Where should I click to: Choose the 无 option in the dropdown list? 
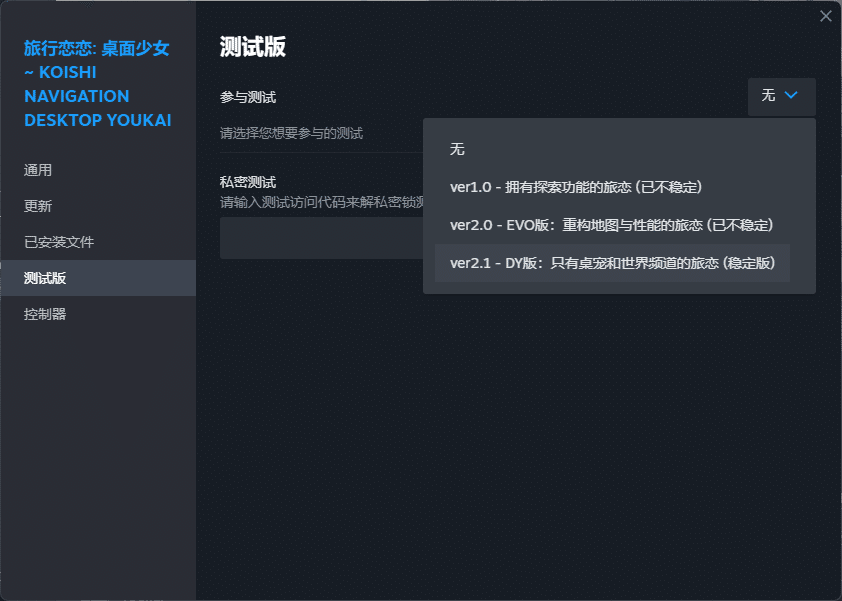tap(612, 149)
